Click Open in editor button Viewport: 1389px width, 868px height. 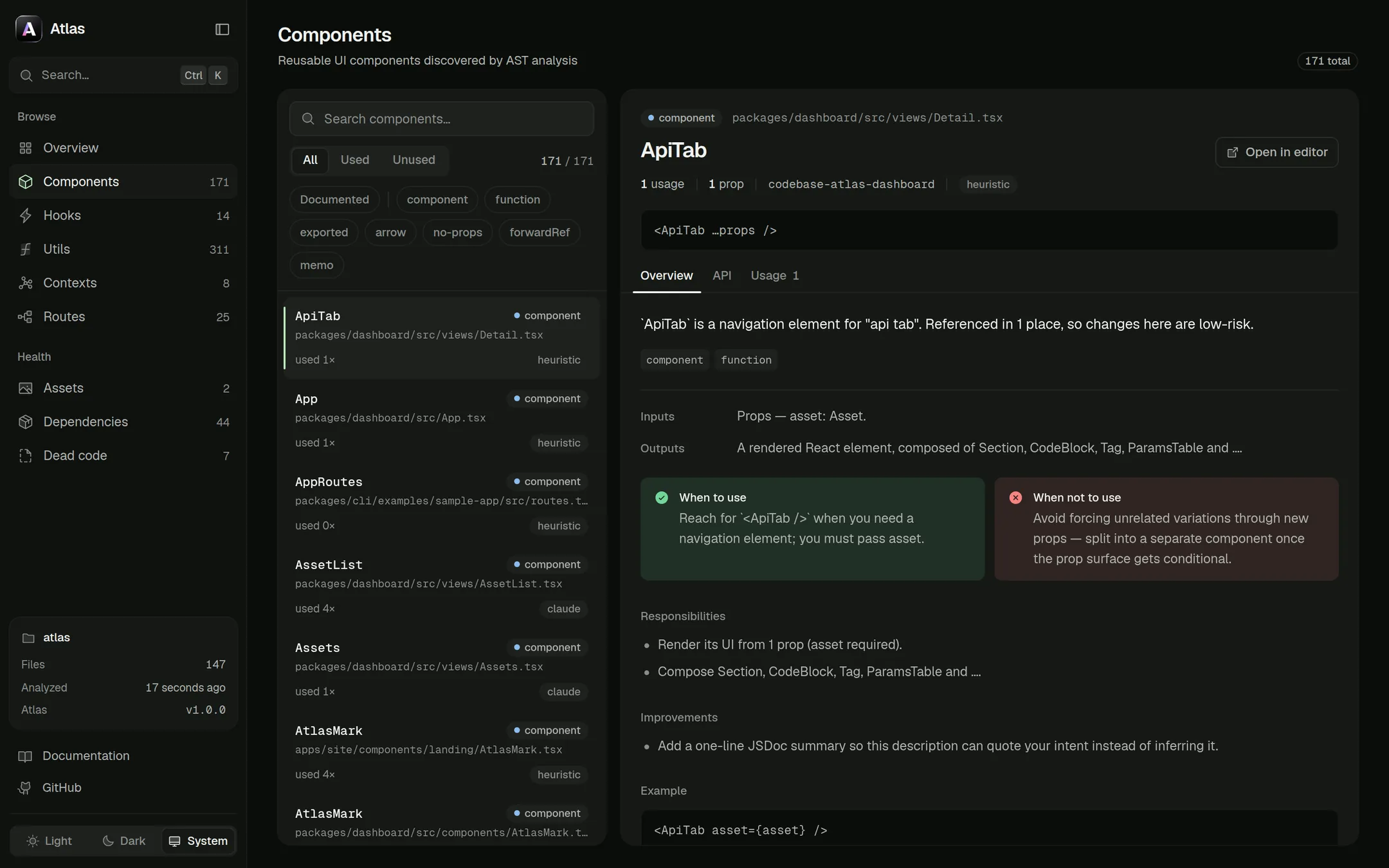click(1276, 152)
